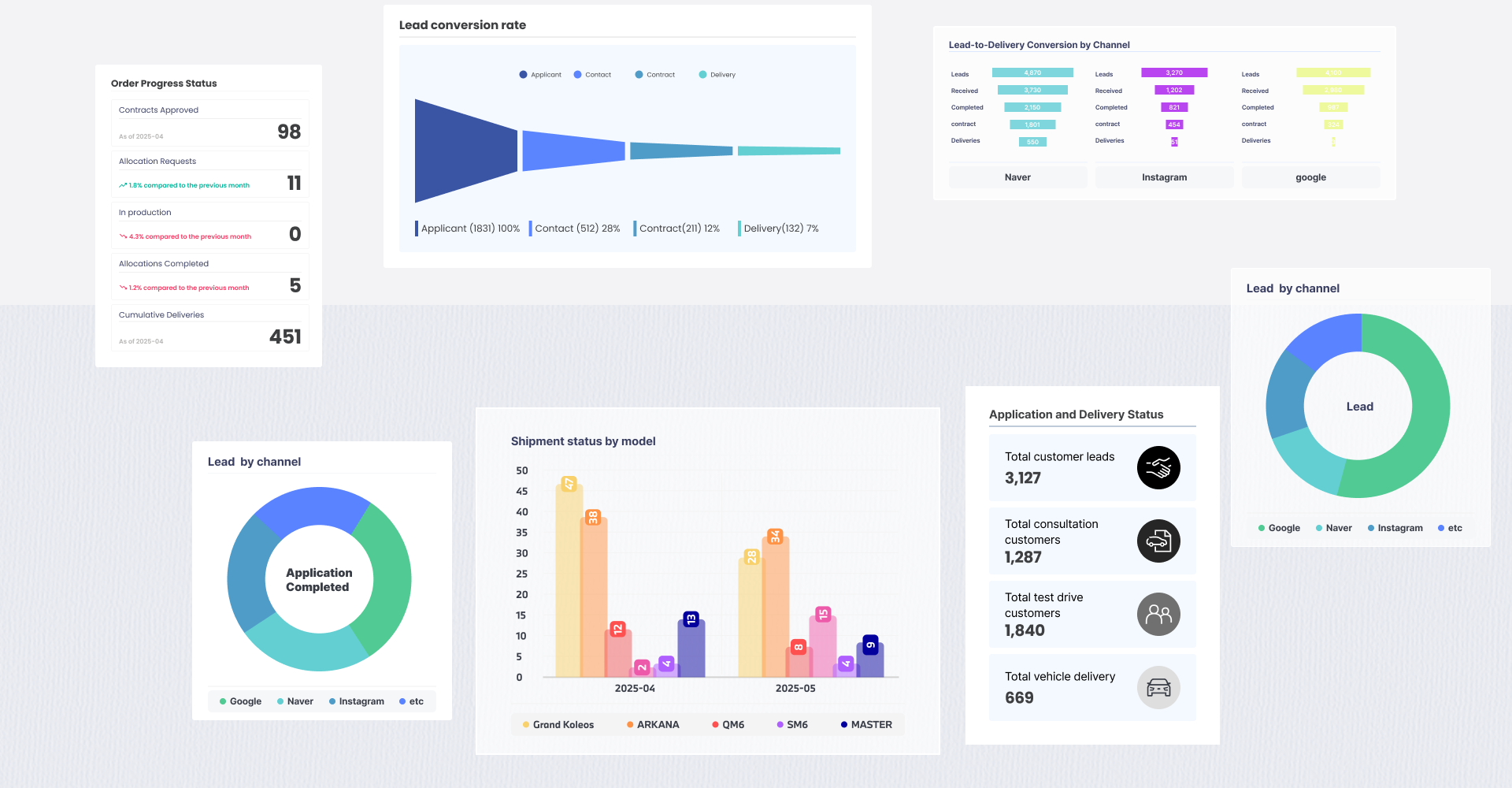Click the Total consultation customers car-document icon

click(1158, 541)
